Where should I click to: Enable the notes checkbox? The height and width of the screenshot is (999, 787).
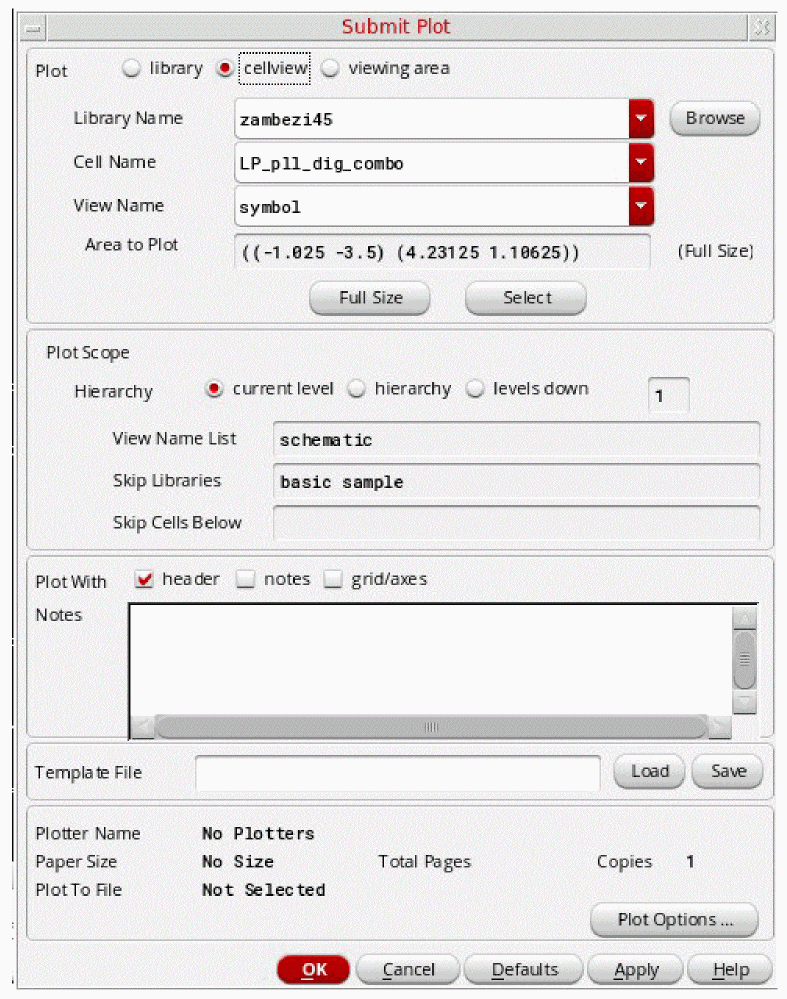click(245, 579)
